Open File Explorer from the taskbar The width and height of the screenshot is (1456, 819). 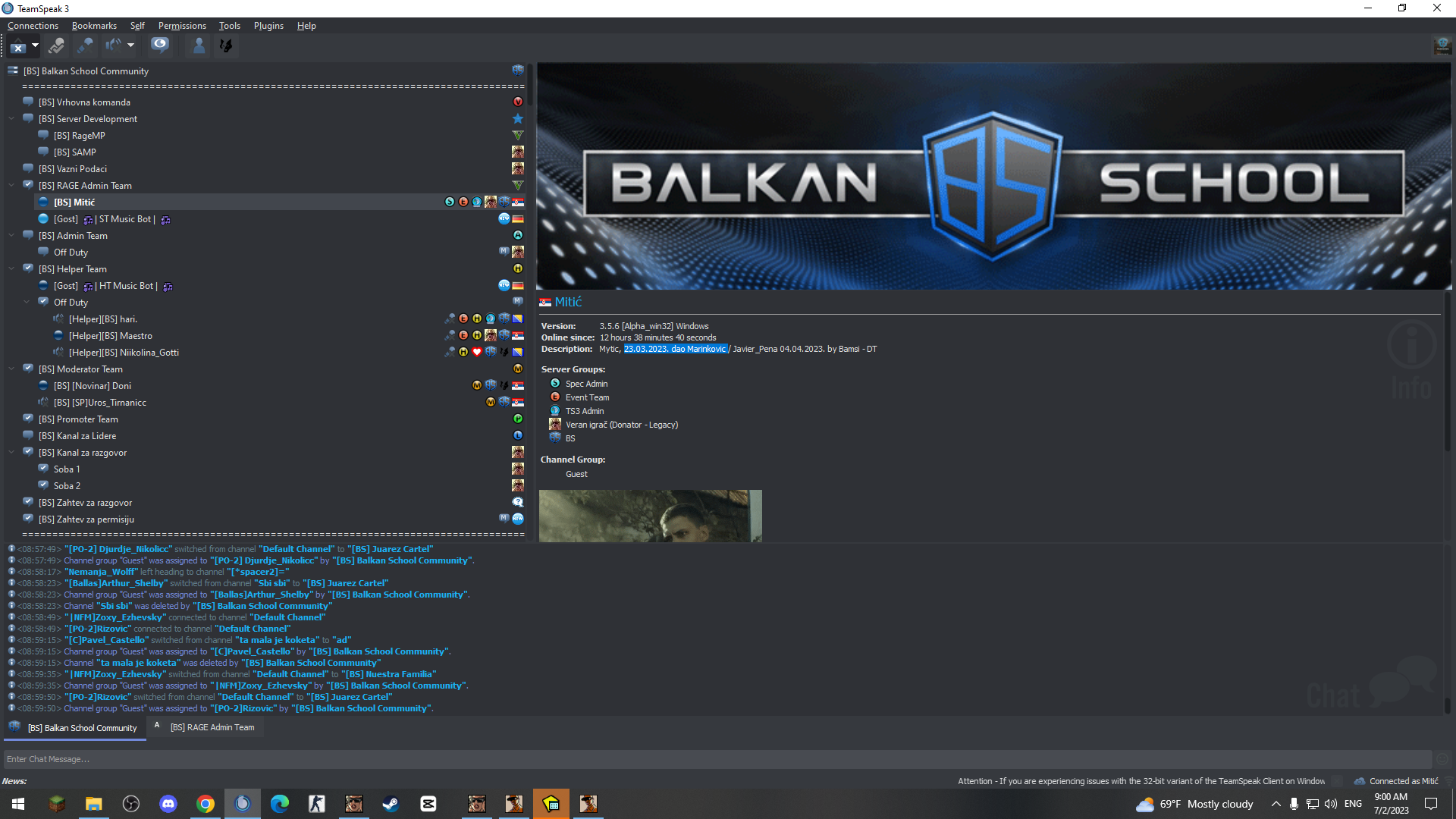point(94,804)
